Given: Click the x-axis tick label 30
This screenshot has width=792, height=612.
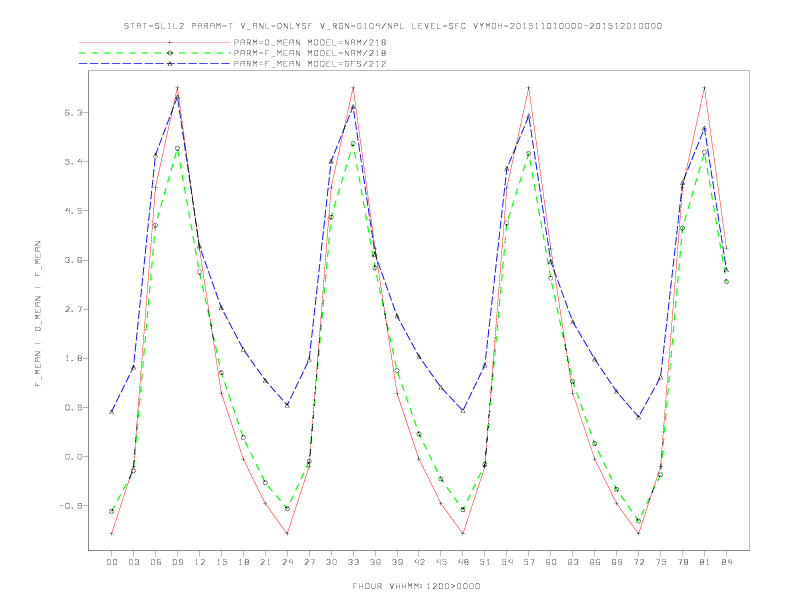Looking at the screenshot, I should [x=331, y=562].
